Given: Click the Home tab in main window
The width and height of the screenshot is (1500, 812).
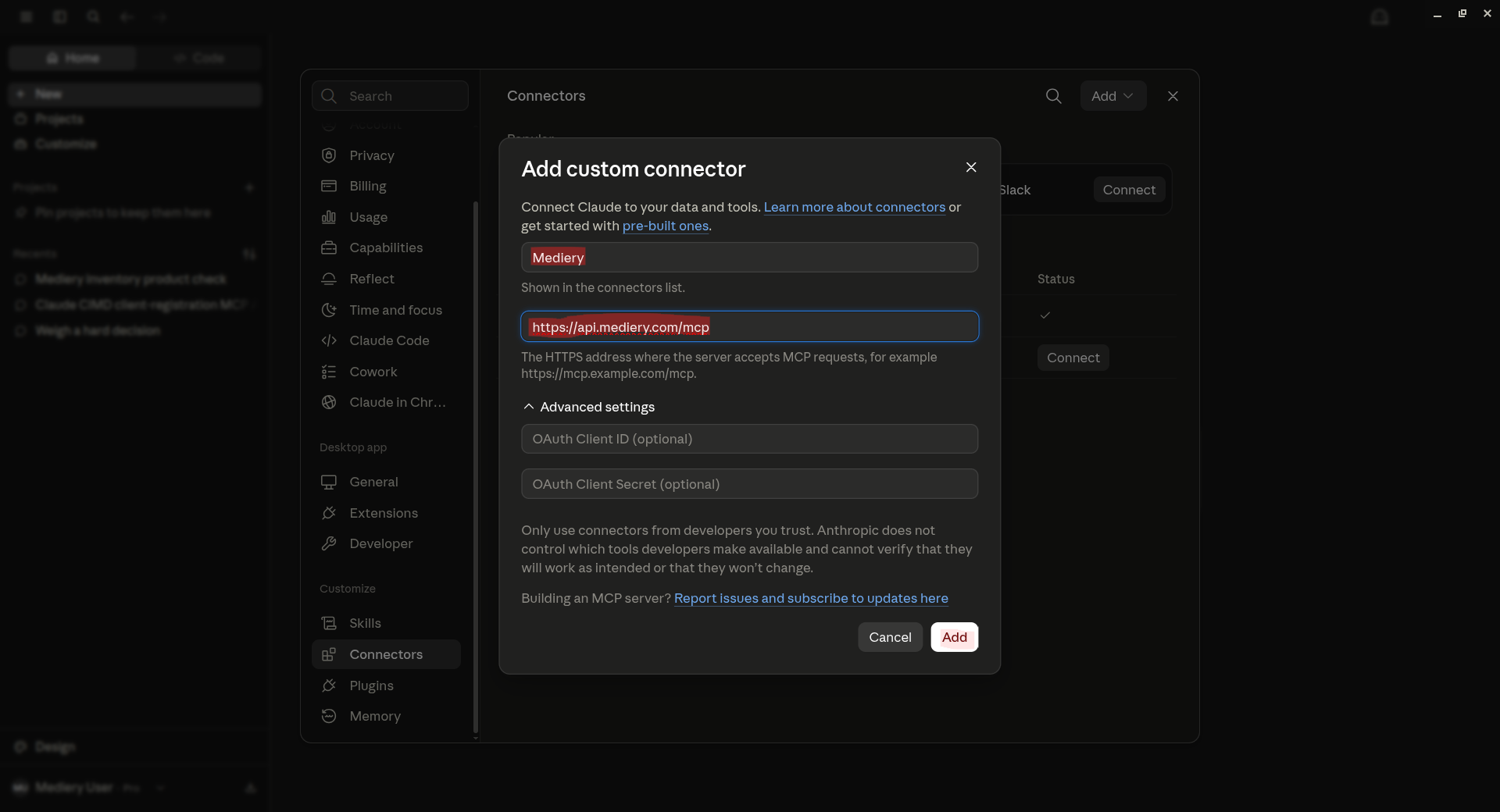Looking at the screenshot, I should point(73,58).
